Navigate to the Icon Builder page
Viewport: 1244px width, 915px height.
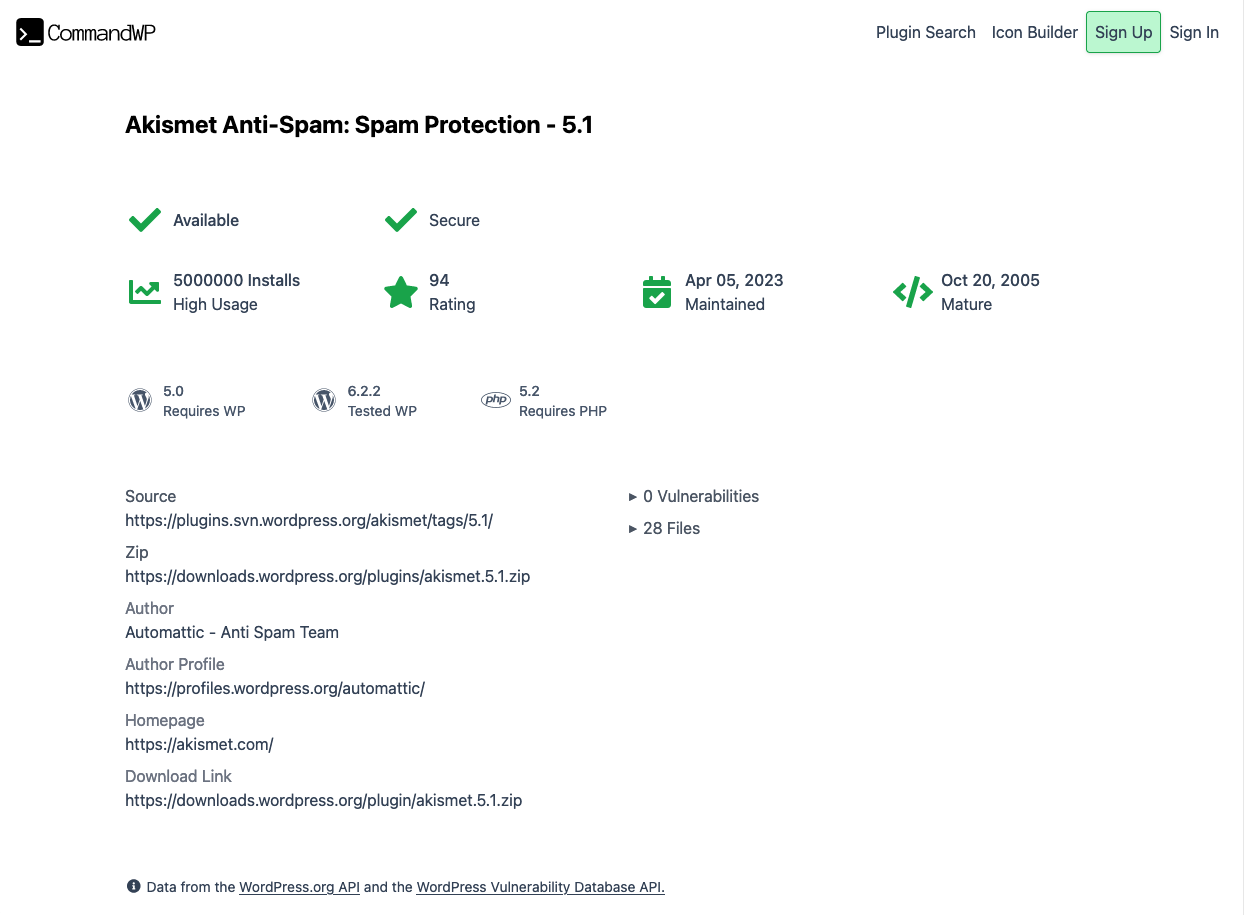pyautogui.click(x=1034, y=32)
